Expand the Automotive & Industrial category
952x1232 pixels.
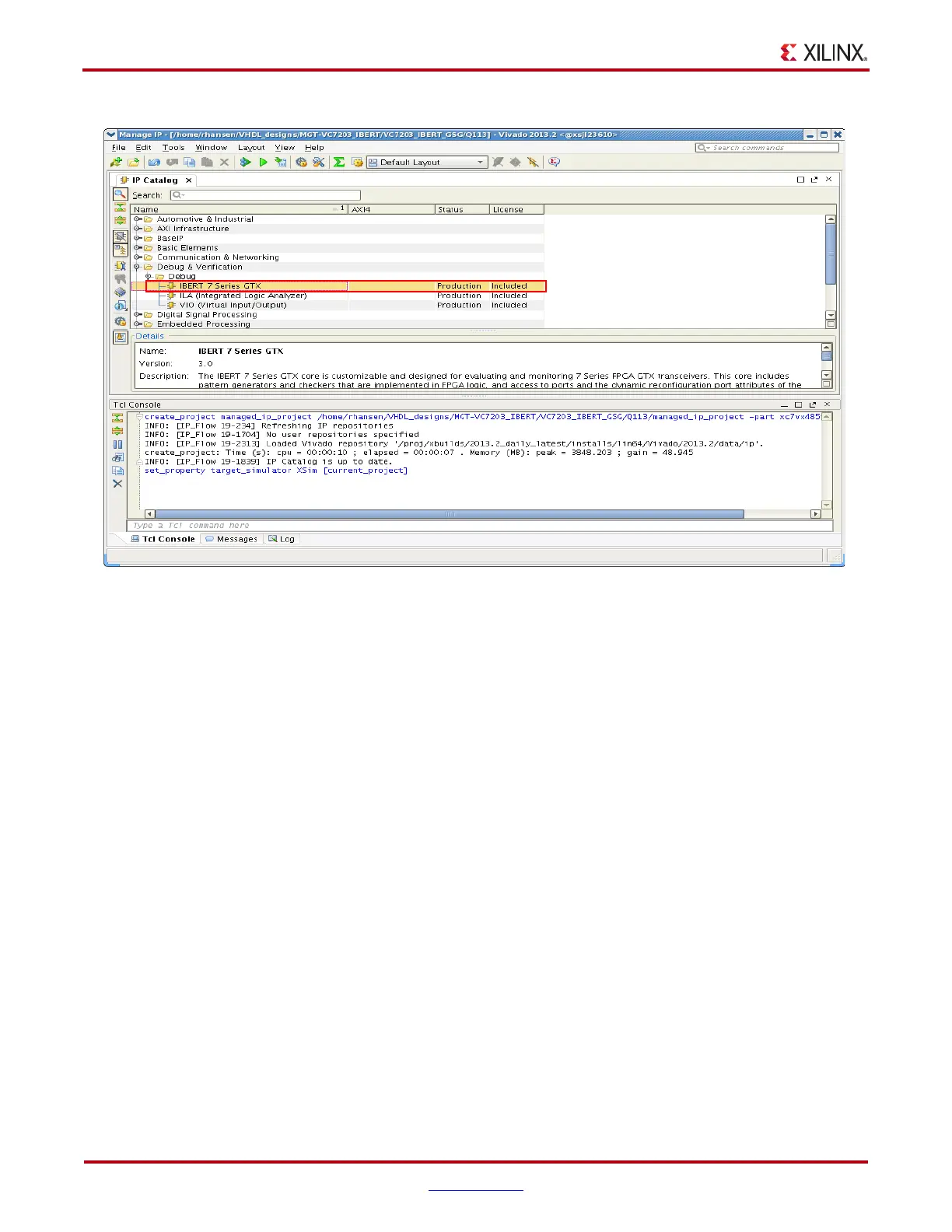tap(138, 219)
